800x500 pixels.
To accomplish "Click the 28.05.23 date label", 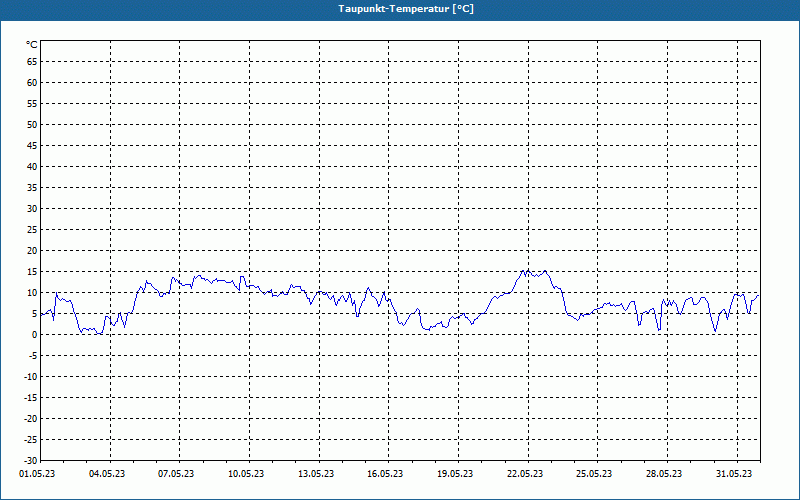I will pos(664,474).
